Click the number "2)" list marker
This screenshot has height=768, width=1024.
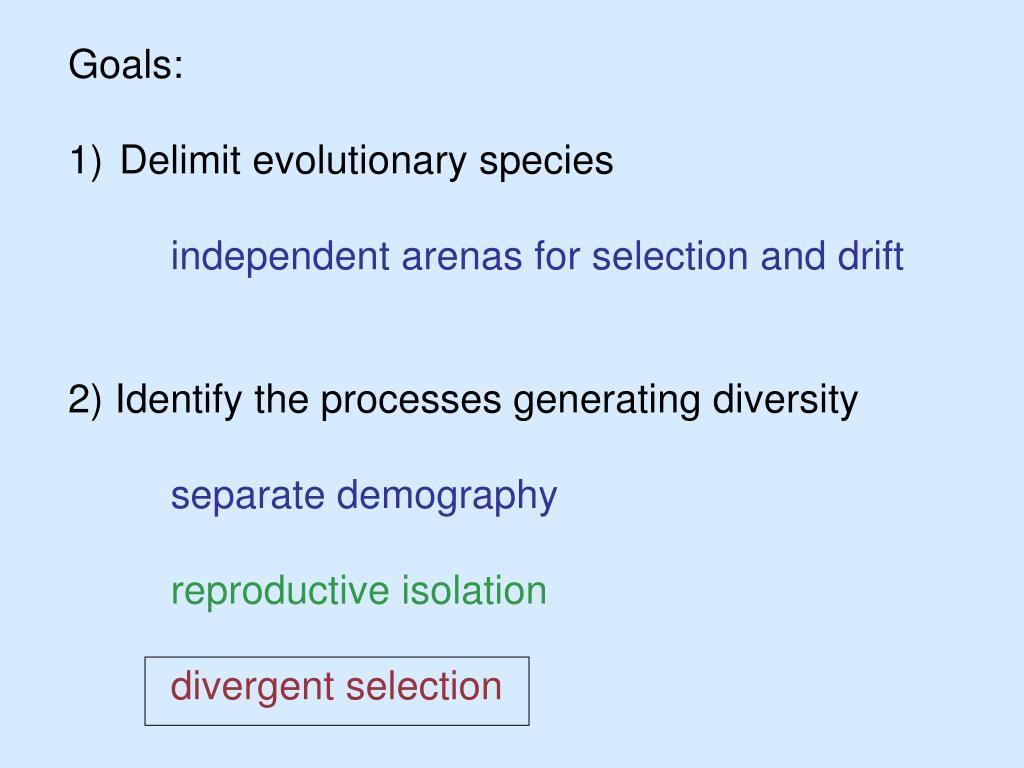tap(85, 400)
